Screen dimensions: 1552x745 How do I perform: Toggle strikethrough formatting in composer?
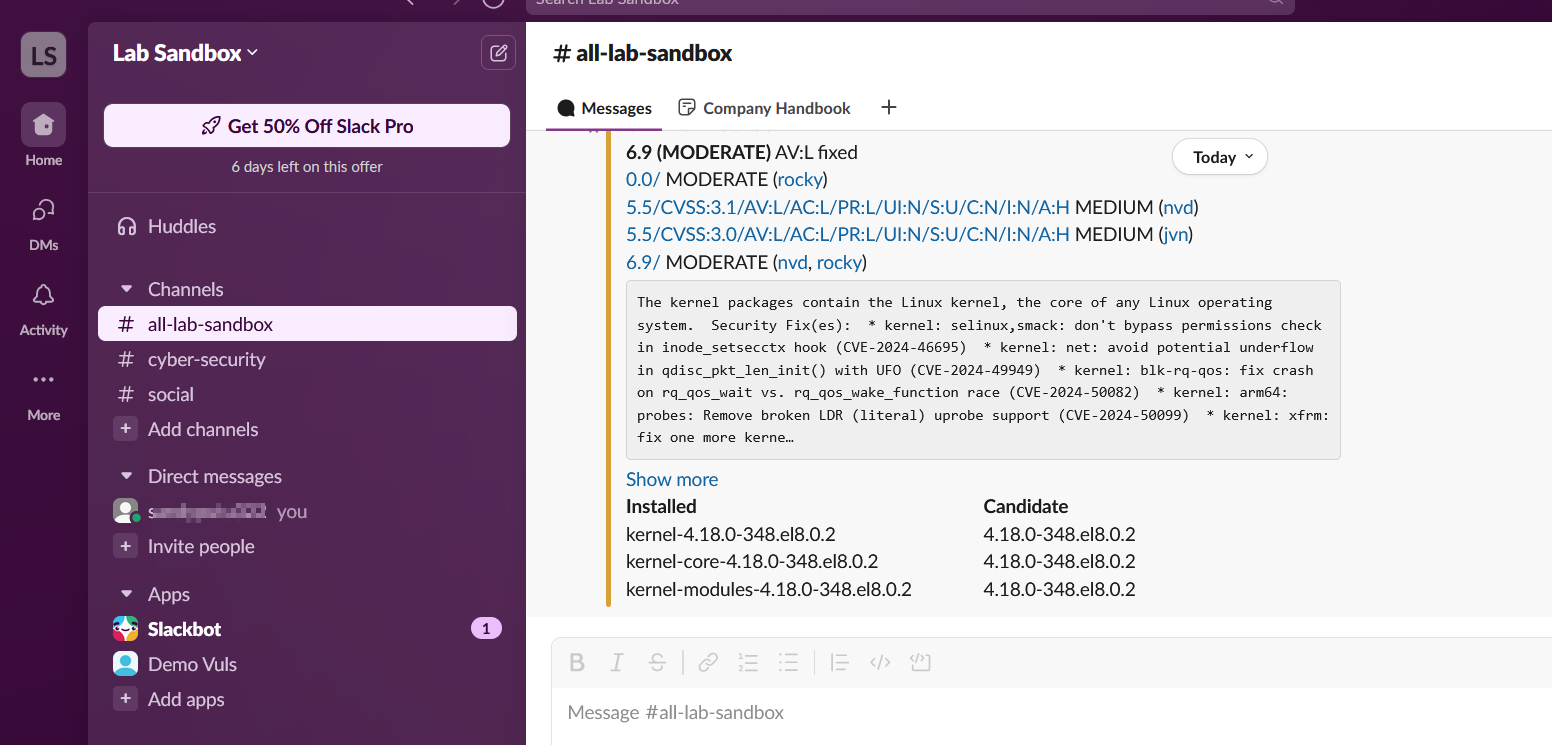click(657, 662)
